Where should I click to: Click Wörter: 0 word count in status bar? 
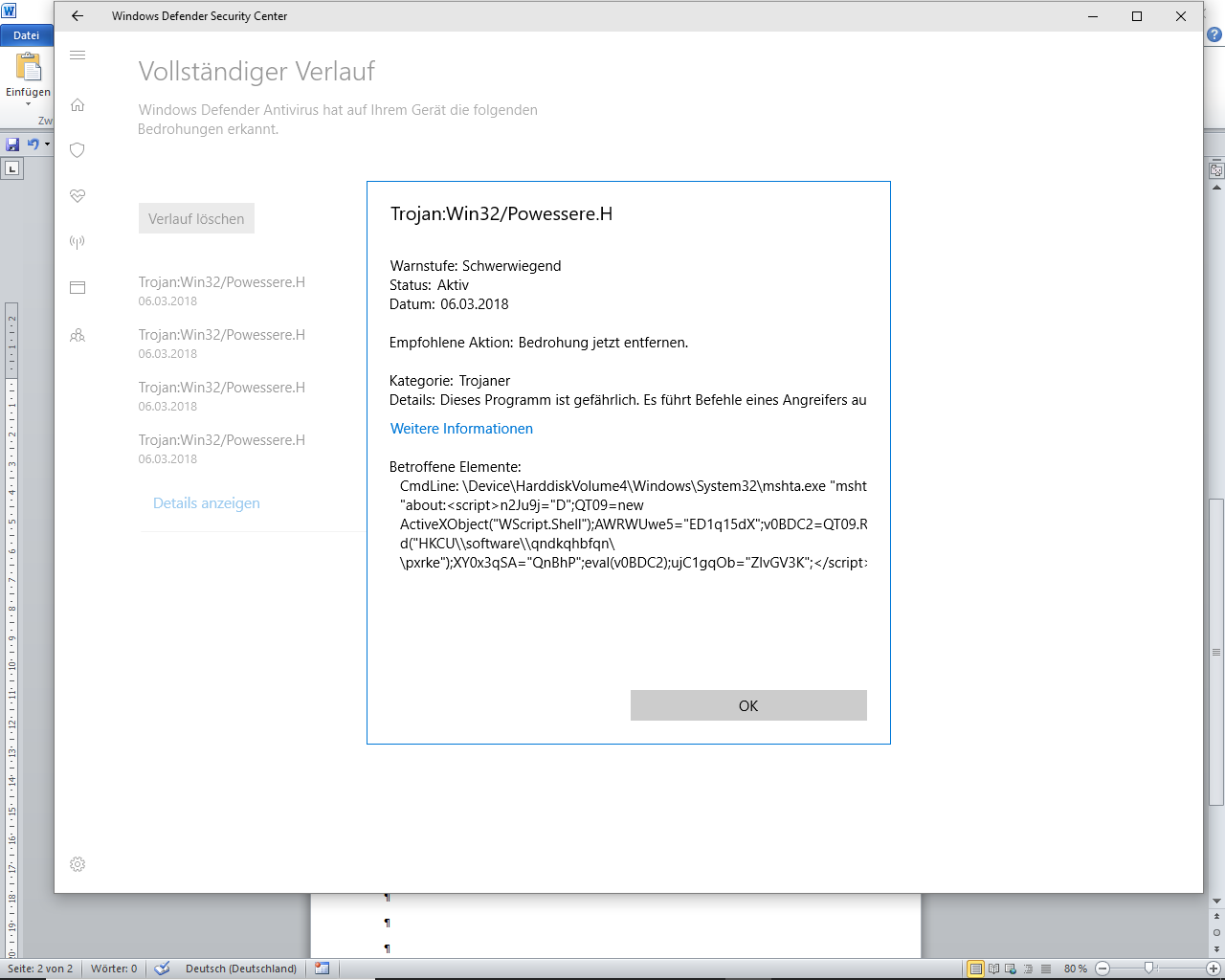click(114, 969)
